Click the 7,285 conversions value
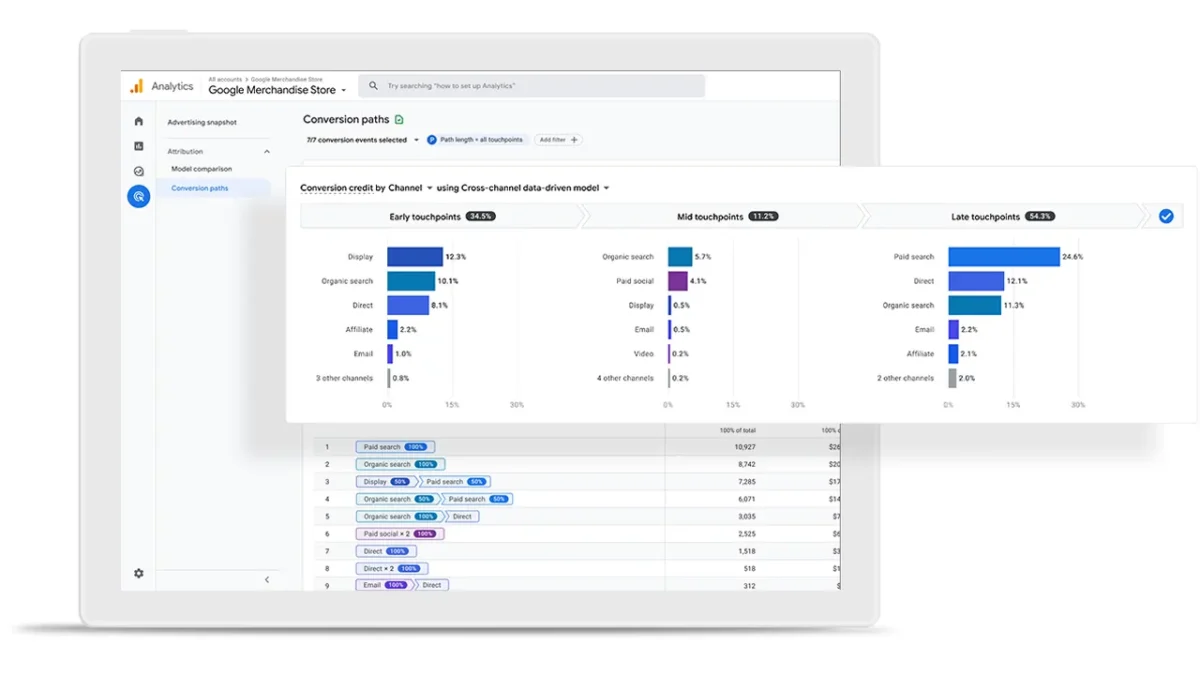 [x=746, y=482]
